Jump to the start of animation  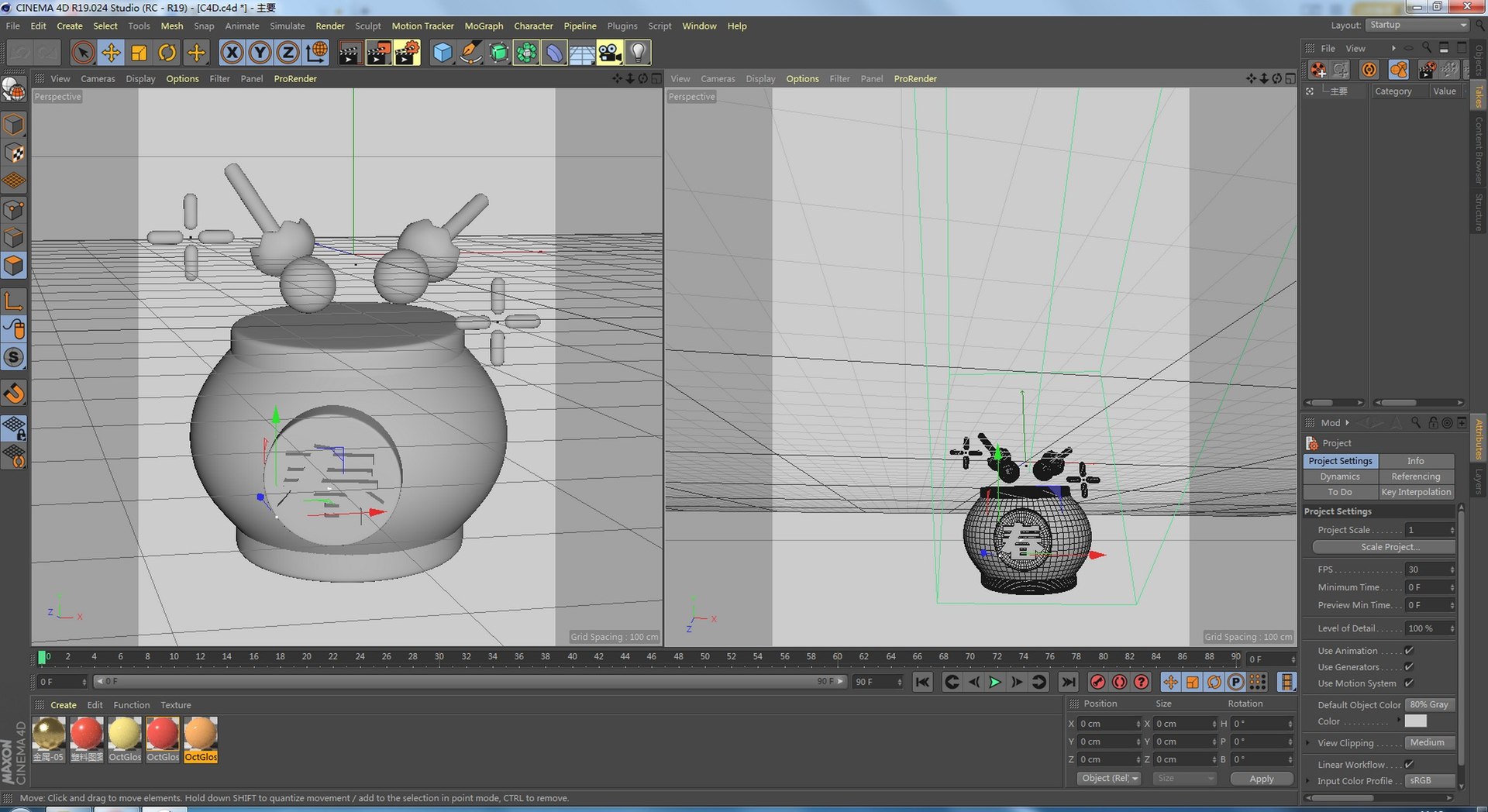click(x=922, y=682)
